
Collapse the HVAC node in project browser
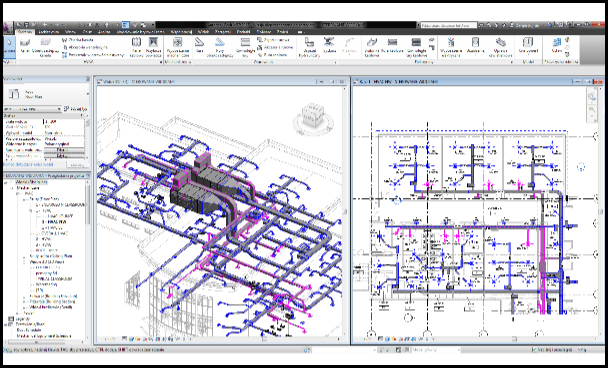[18, 193]
